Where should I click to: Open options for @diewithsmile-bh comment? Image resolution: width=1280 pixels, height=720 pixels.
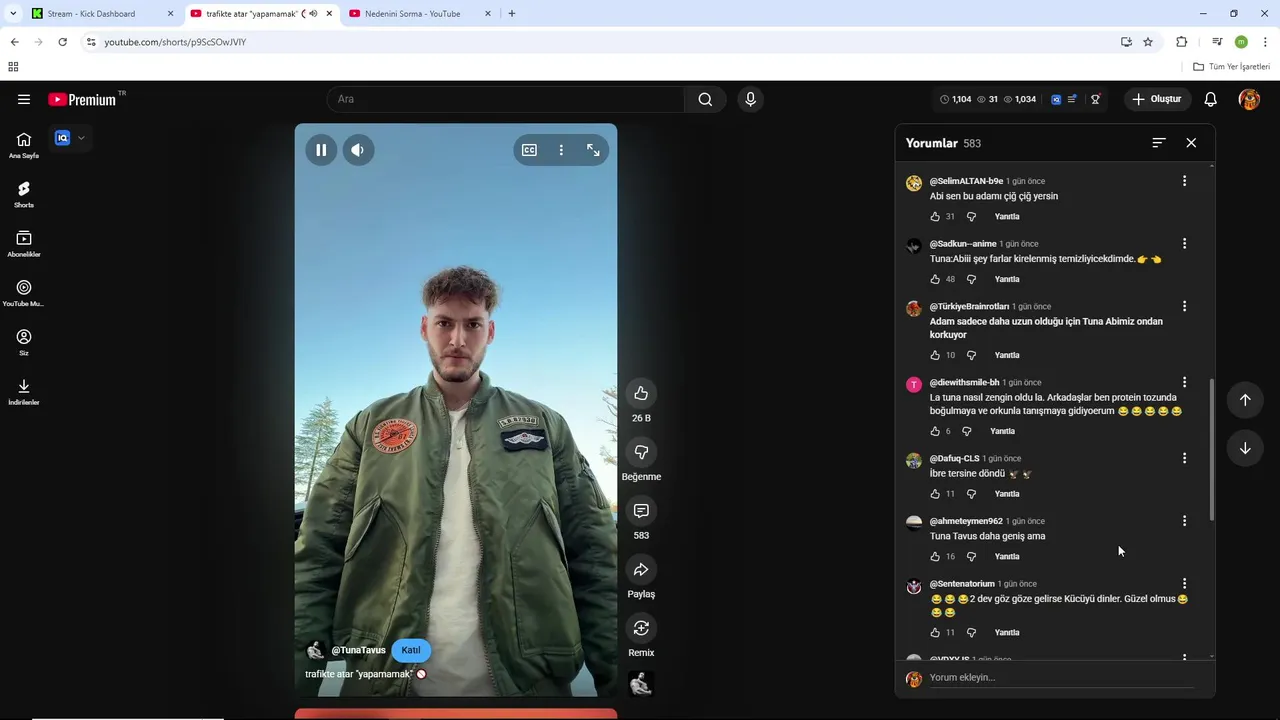(x=1184, y=382)
